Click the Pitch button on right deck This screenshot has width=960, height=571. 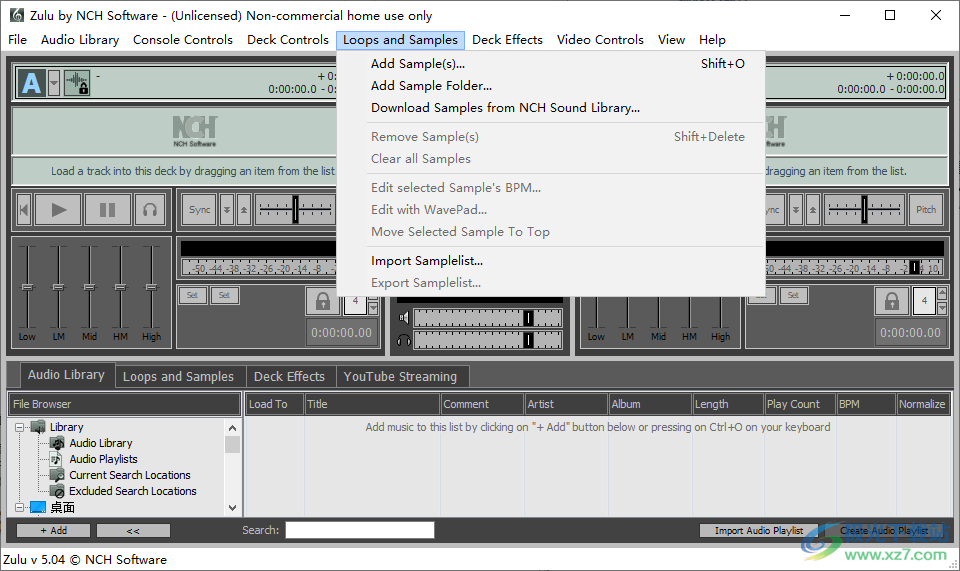tap(926, 210)
